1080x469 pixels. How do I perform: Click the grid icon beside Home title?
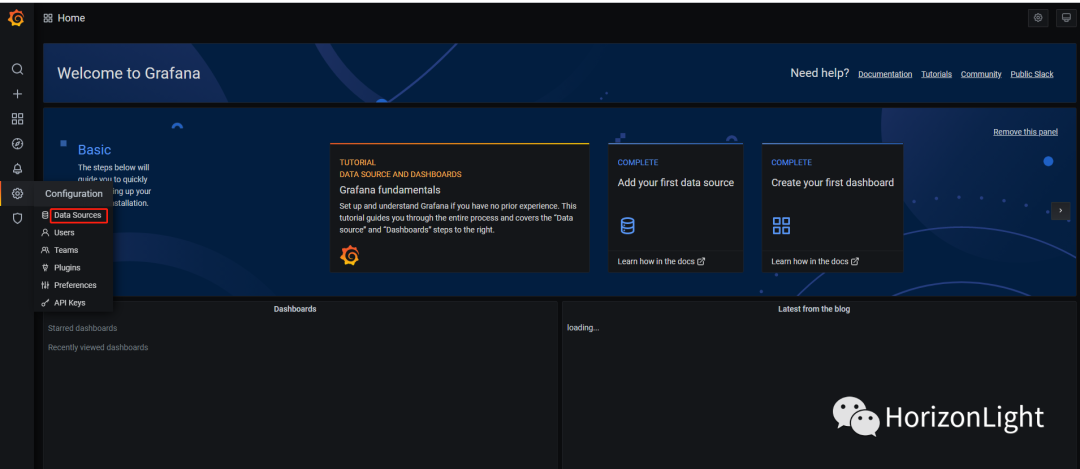pyautogui.click(x=48, y=19)
